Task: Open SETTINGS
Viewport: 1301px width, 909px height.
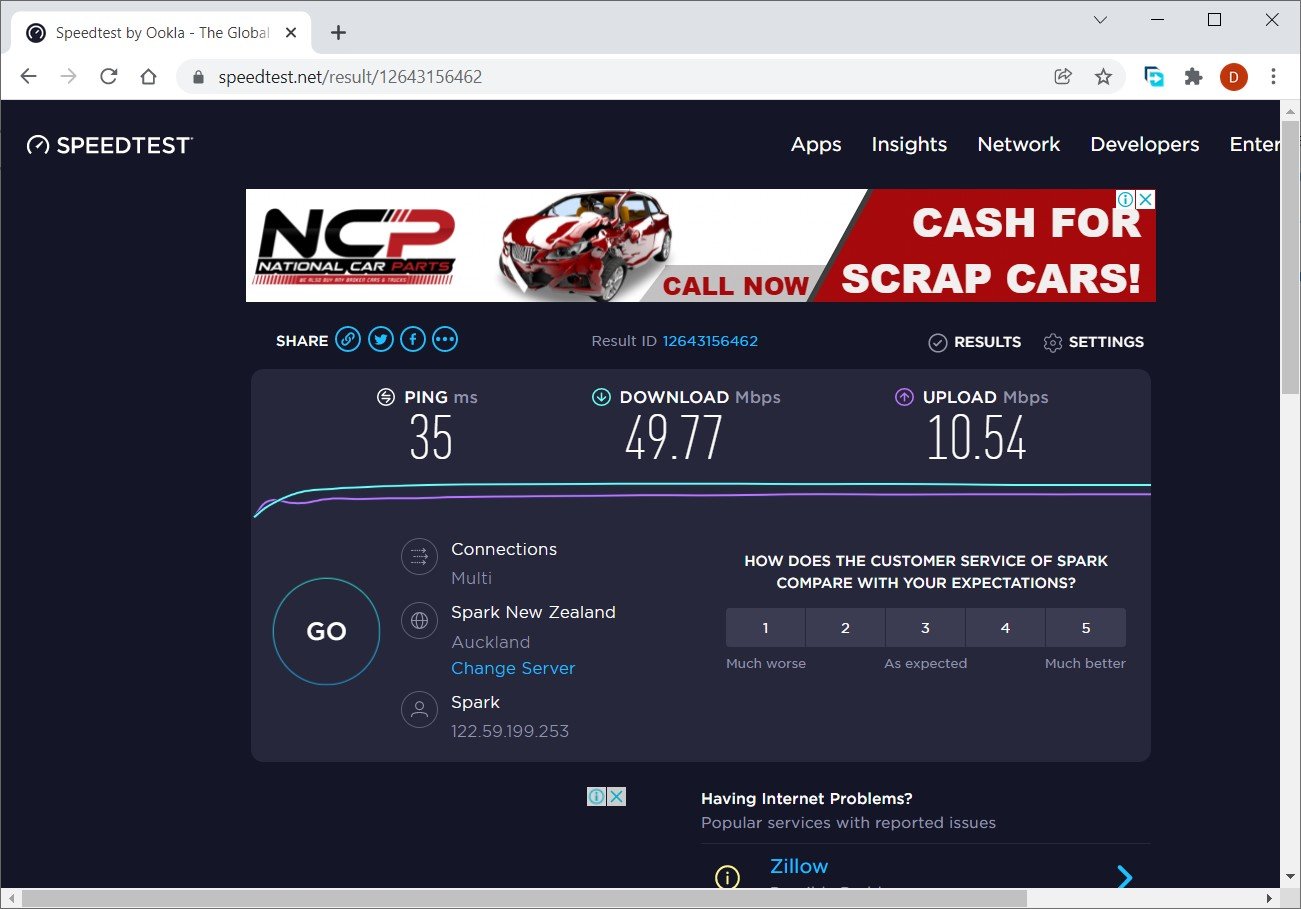Action: 1106,342
